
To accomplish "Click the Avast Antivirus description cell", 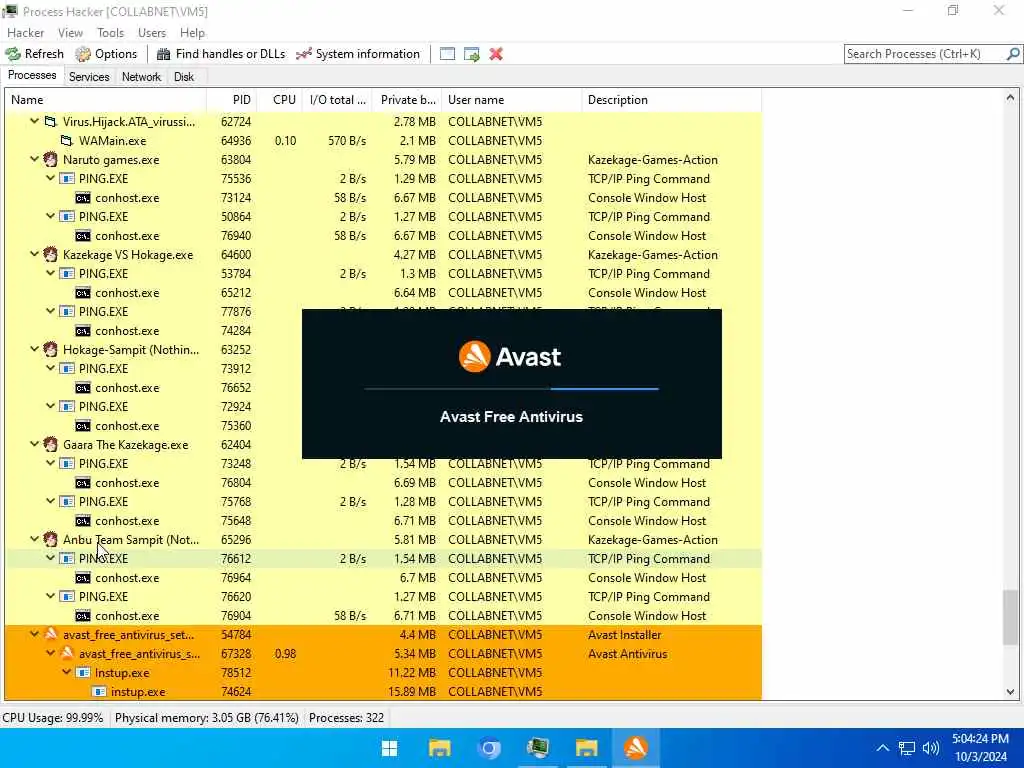I will point(628,654).
